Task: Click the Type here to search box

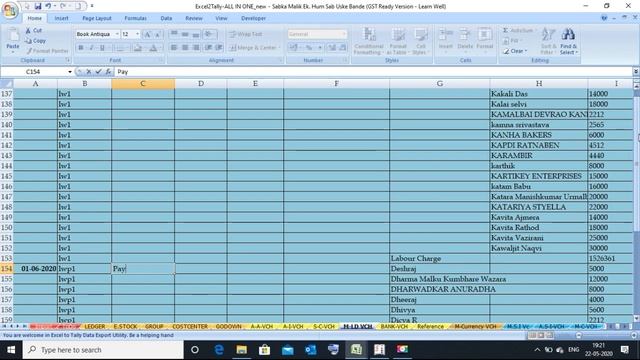Action: click(x=103, y=350)
